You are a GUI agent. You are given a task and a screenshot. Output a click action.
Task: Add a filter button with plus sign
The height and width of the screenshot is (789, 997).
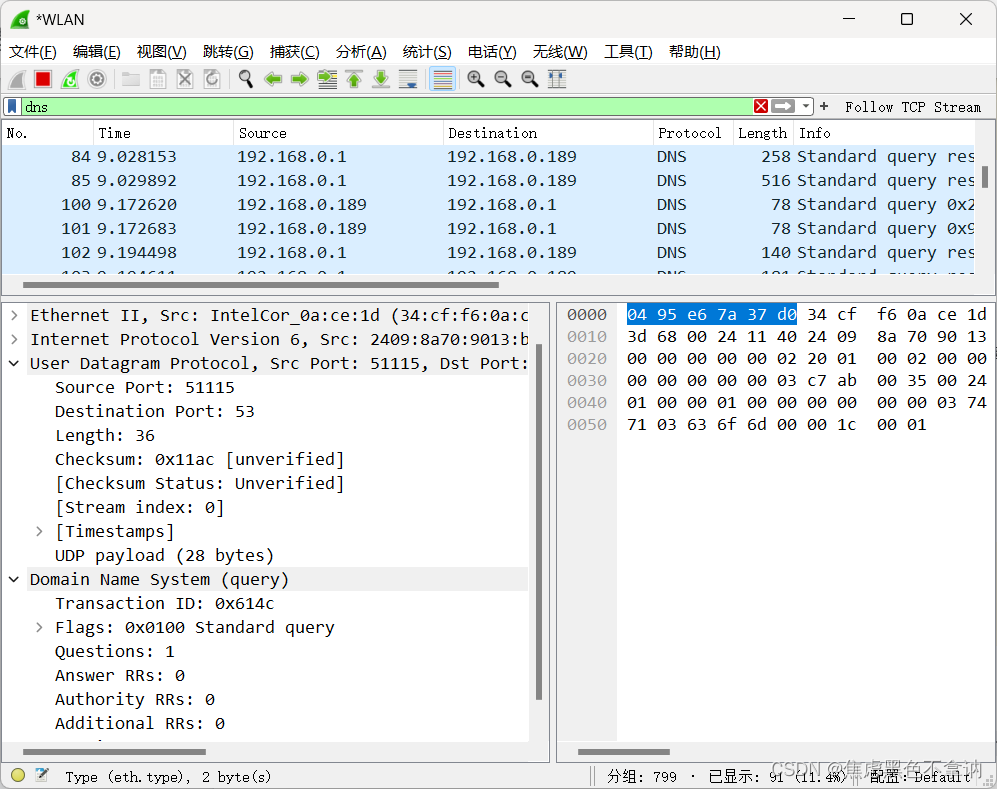(x=824, y=106)
